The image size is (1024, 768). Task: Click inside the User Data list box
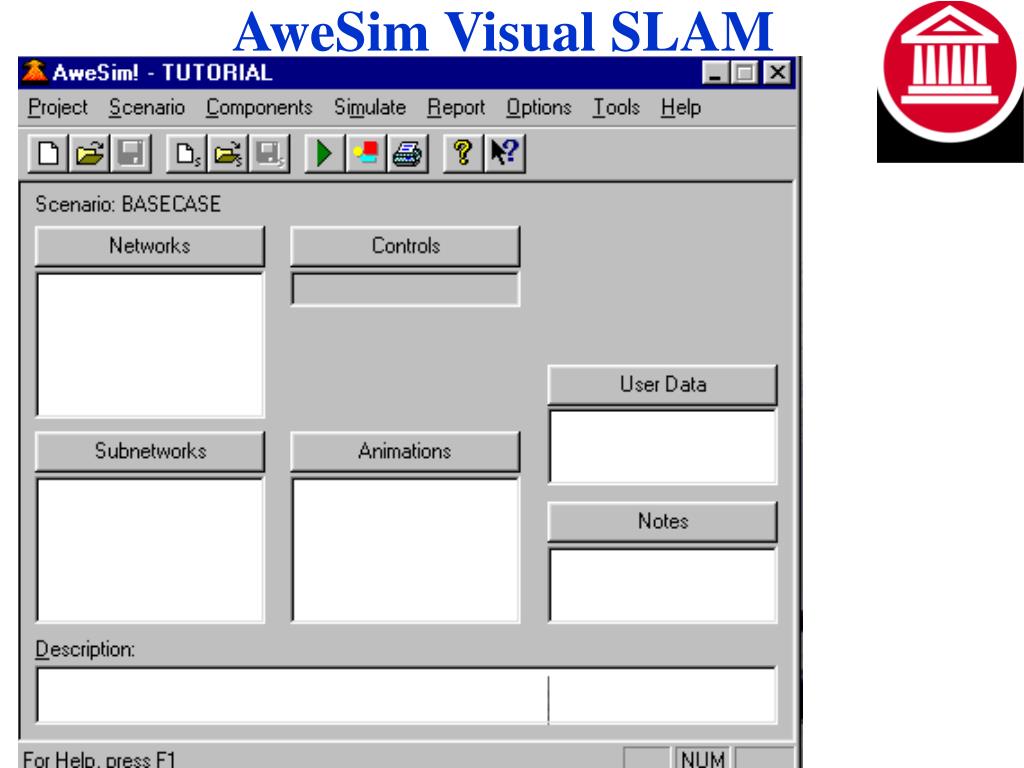[663, 447]
